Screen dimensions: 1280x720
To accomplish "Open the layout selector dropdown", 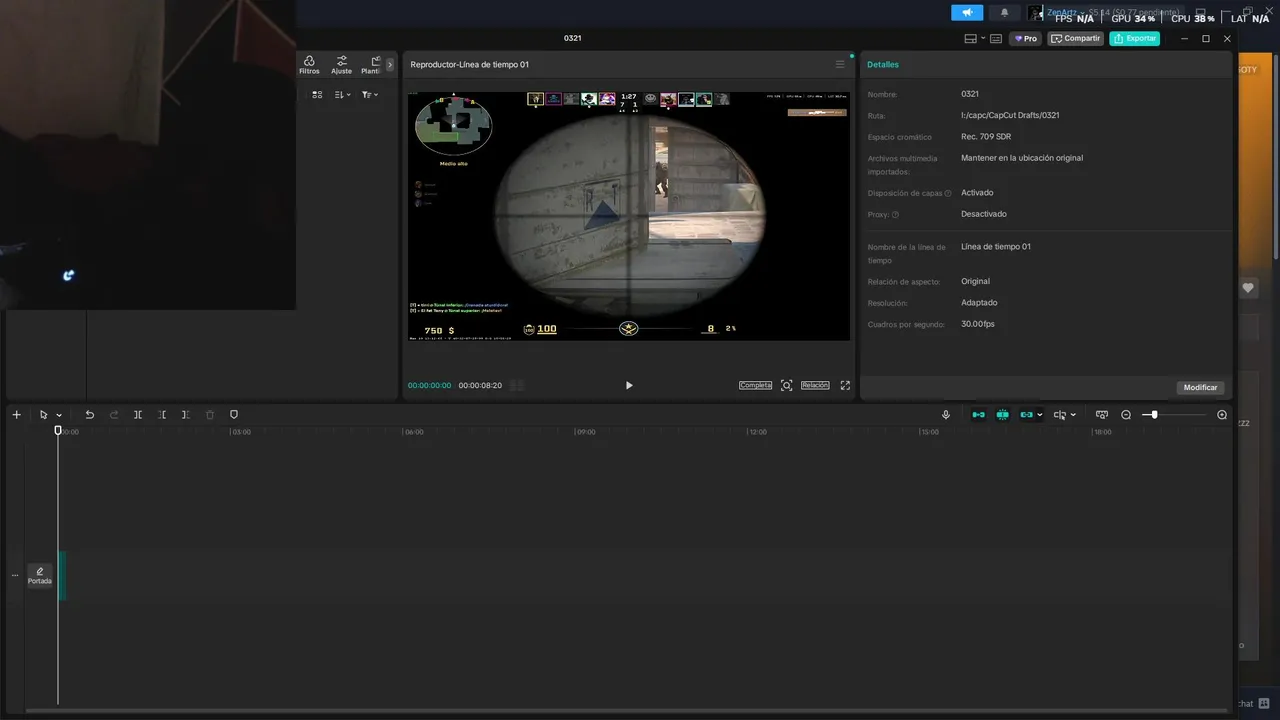I will [x=974, y=38].
